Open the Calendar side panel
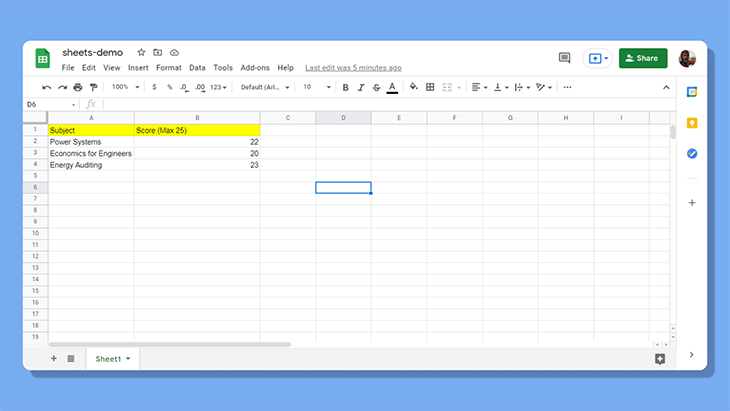Screen dimensions: 730x411 pyautogui.click(x=692, y=92)
